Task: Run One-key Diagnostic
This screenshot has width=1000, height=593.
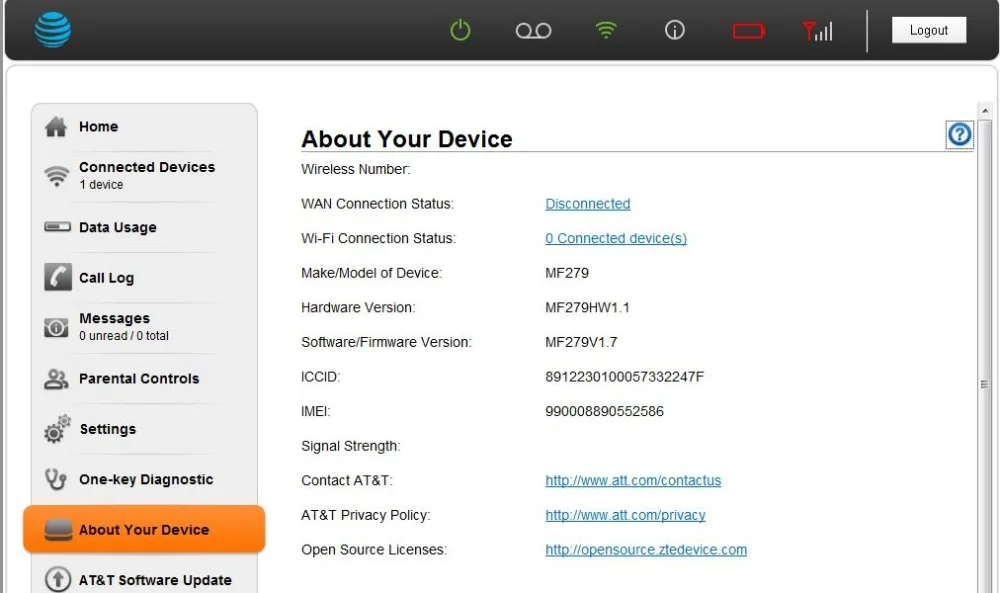Action: coord(145,480)
